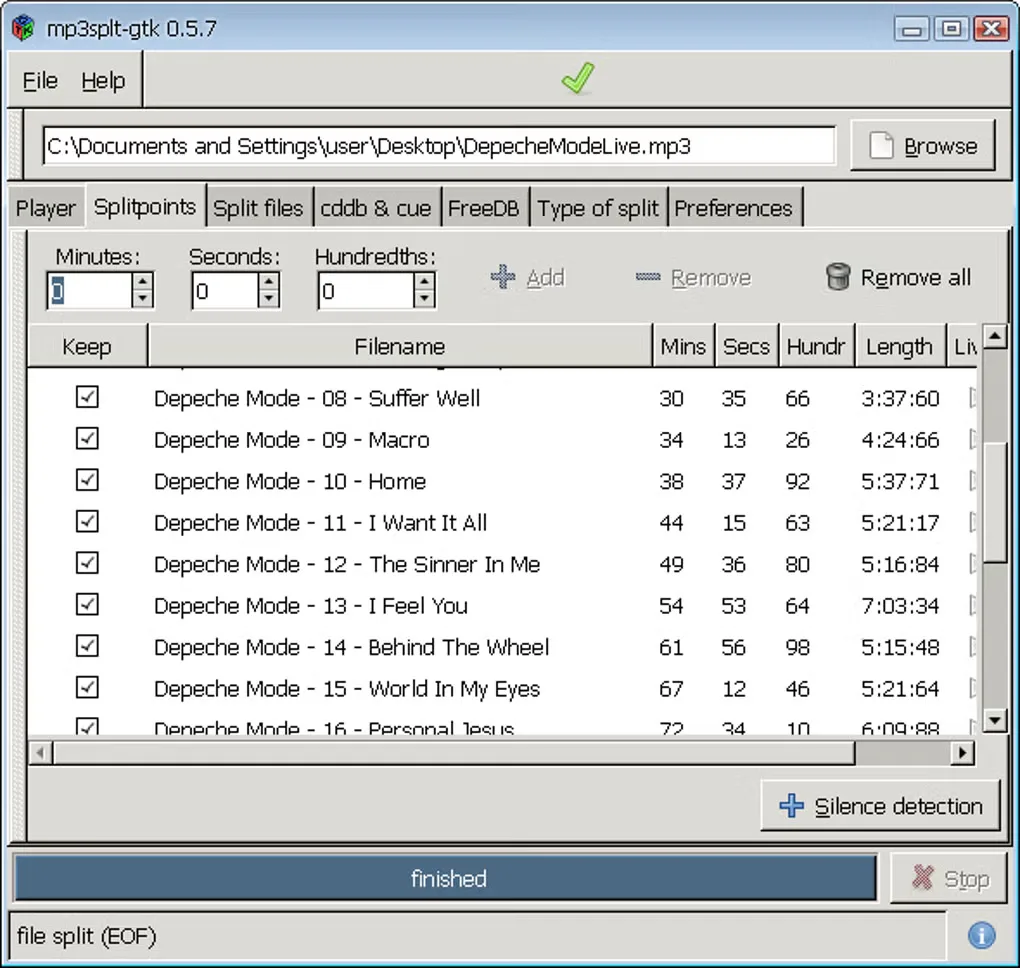Click the horizontal scroll right arrow

tap(963, 753)
